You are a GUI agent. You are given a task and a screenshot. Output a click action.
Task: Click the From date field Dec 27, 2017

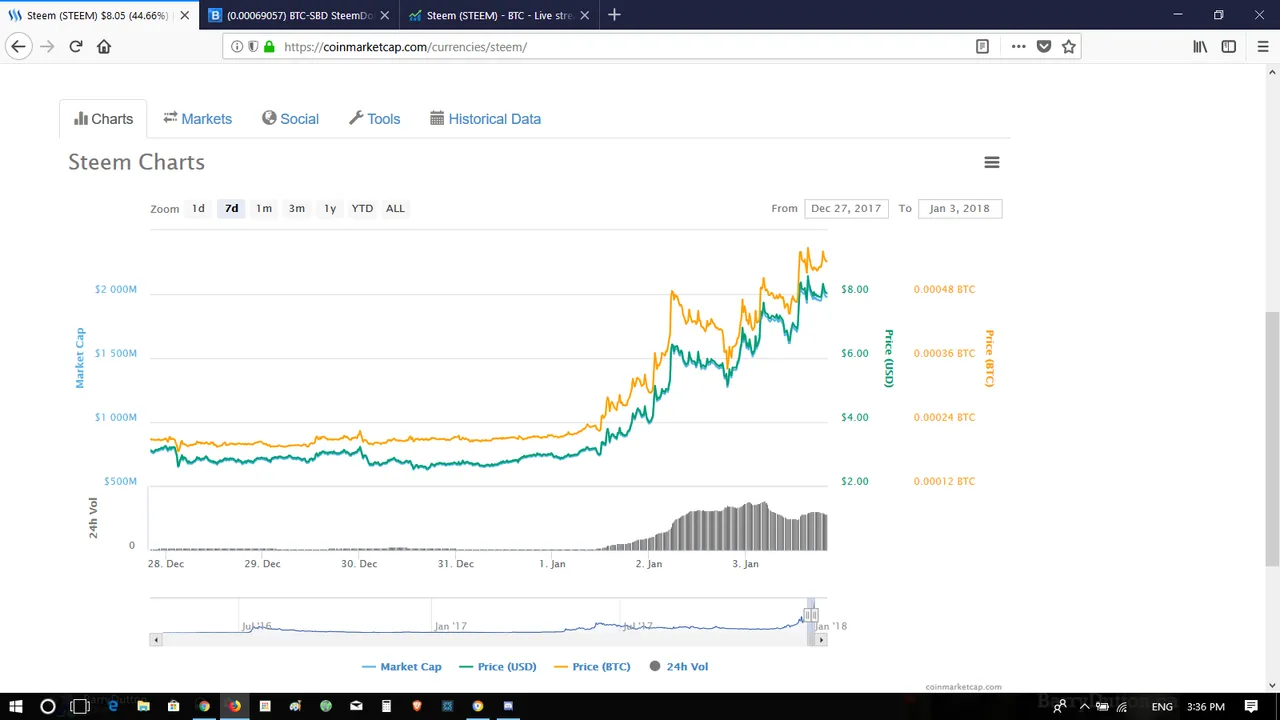pyautogui.click(x=846, y=208)
